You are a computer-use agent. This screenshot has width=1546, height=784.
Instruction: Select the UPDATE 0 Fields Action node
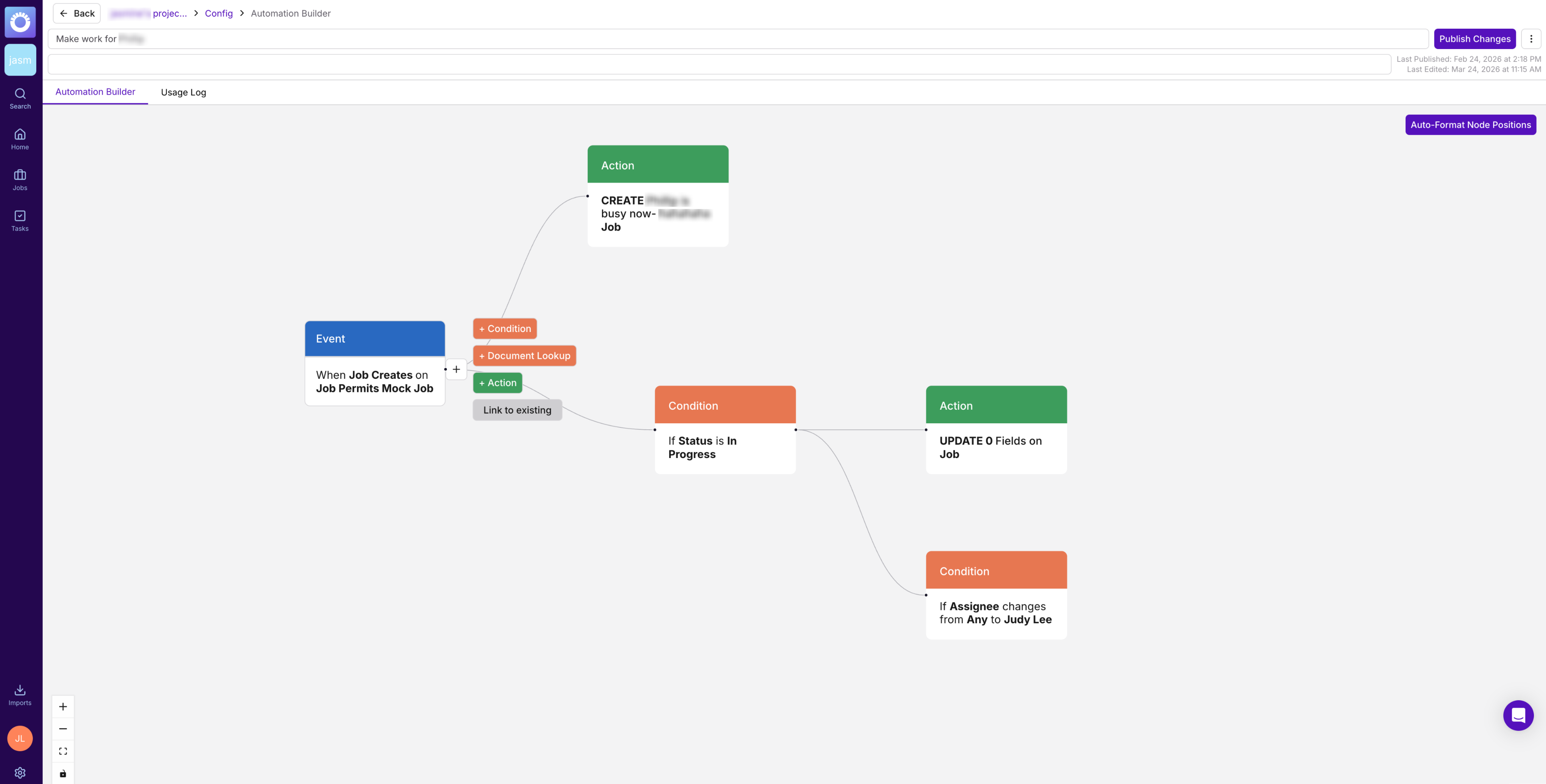[996, 430]
